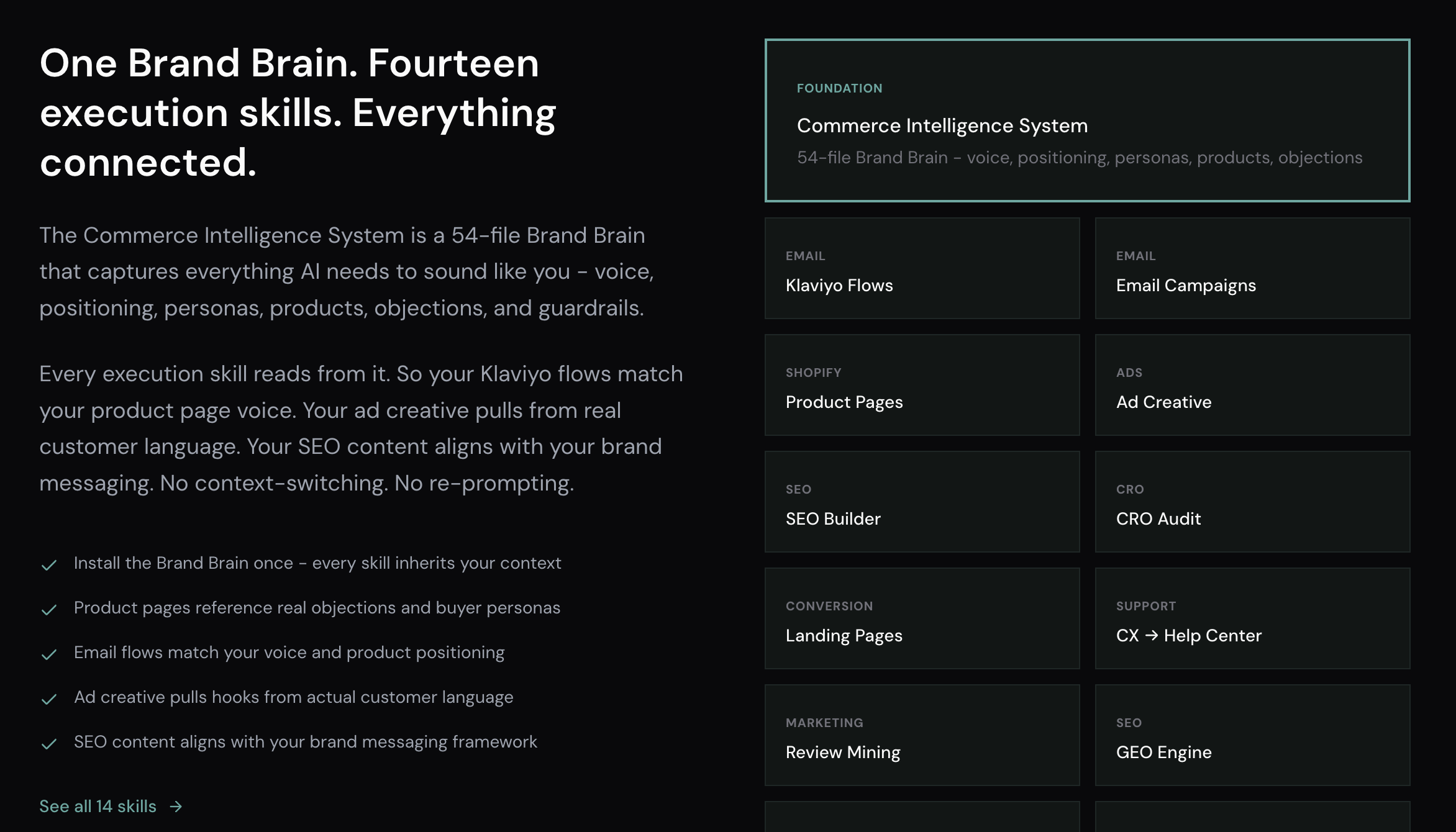
Task: Open the SEO Builder card
Action: 922,502
